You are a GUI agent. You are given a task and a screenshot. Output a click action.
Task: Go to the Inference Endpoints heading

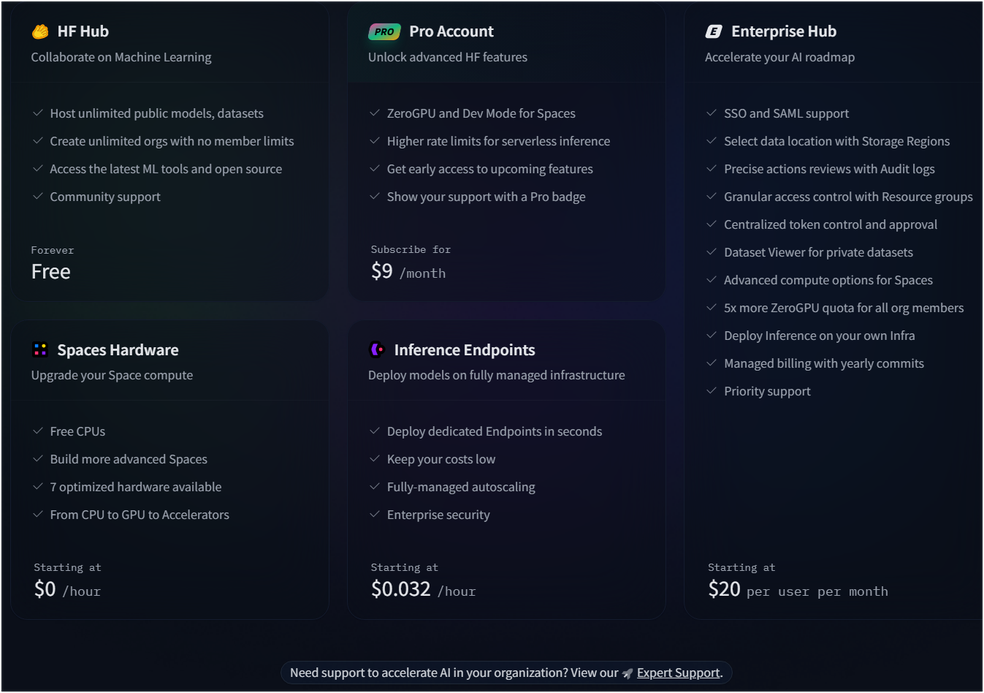point(464,350)
